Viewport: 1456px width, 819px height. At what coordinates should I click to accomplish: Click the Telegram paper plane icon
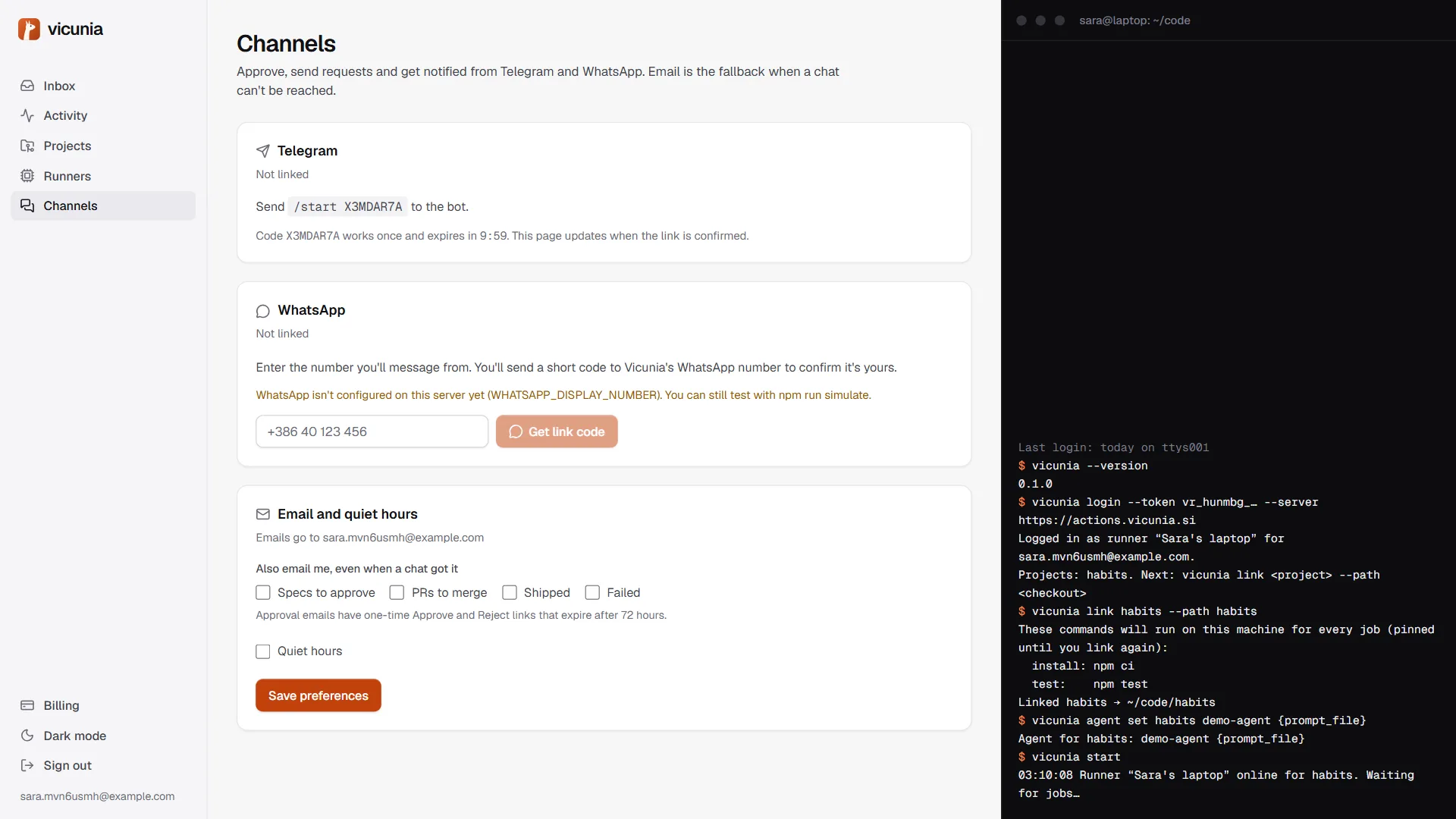(263, 151)
